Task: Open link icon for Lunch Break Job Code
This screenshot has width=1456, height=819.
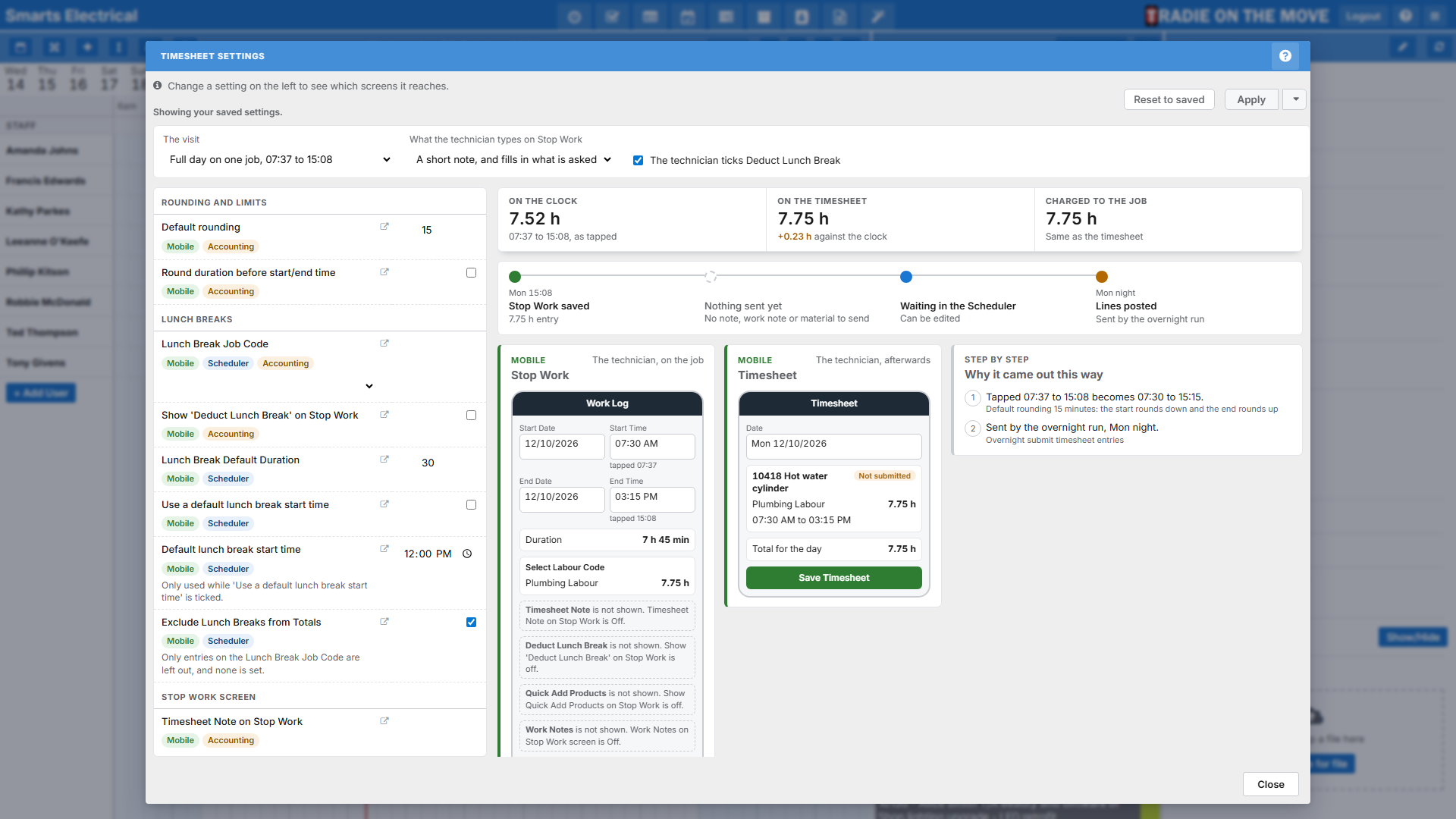Action: coord(384,344)
